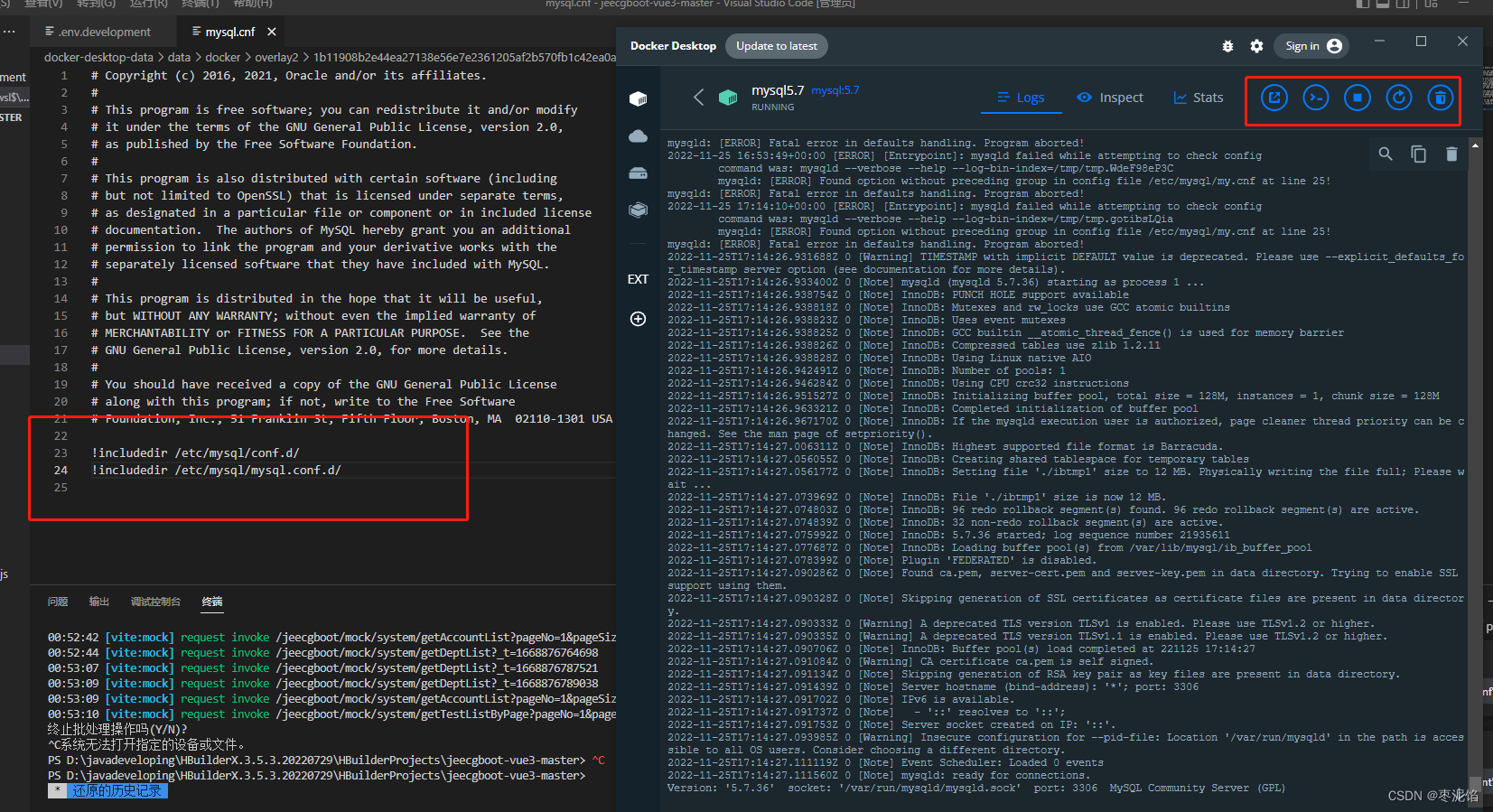The image size is (1493, 812).
Task: Click the add extensions plus icon
Action: (x=639, y=319)
